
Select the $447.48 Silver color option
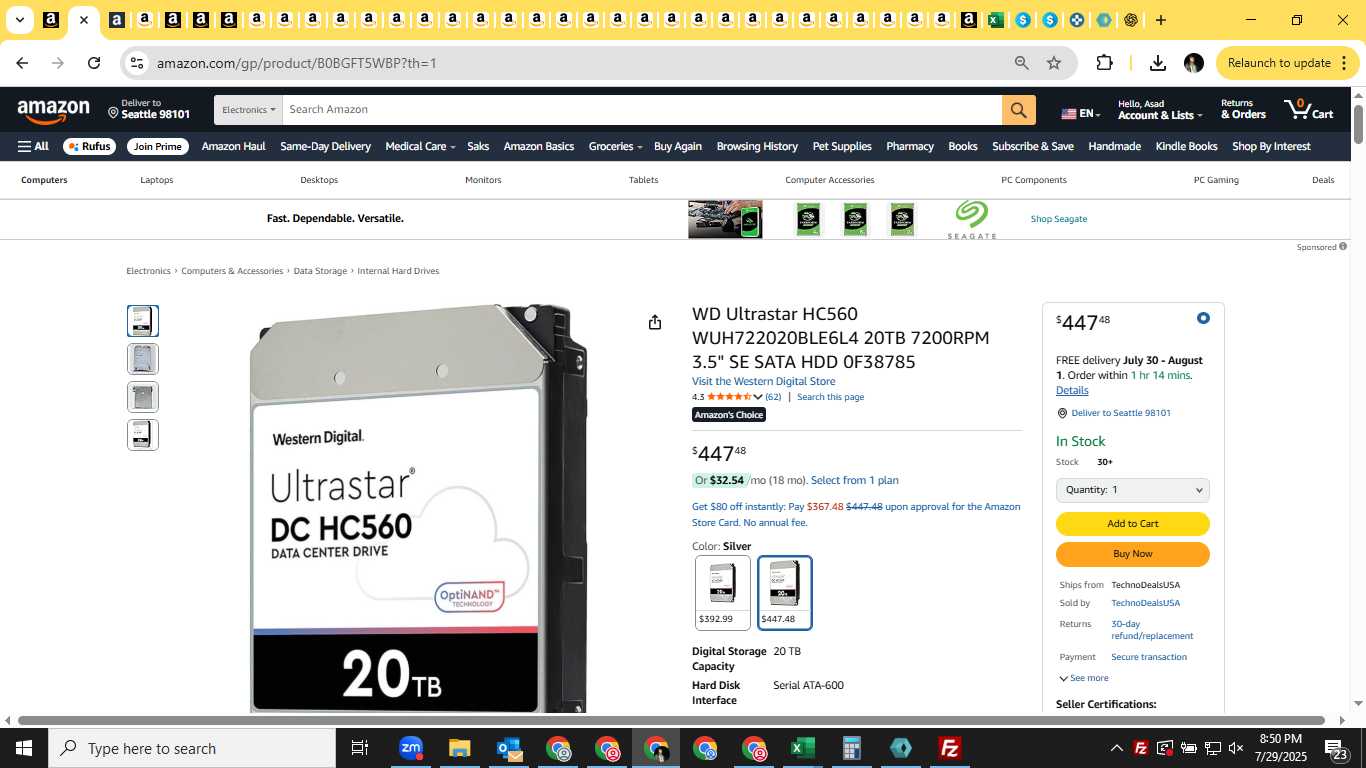click(785, 593)
